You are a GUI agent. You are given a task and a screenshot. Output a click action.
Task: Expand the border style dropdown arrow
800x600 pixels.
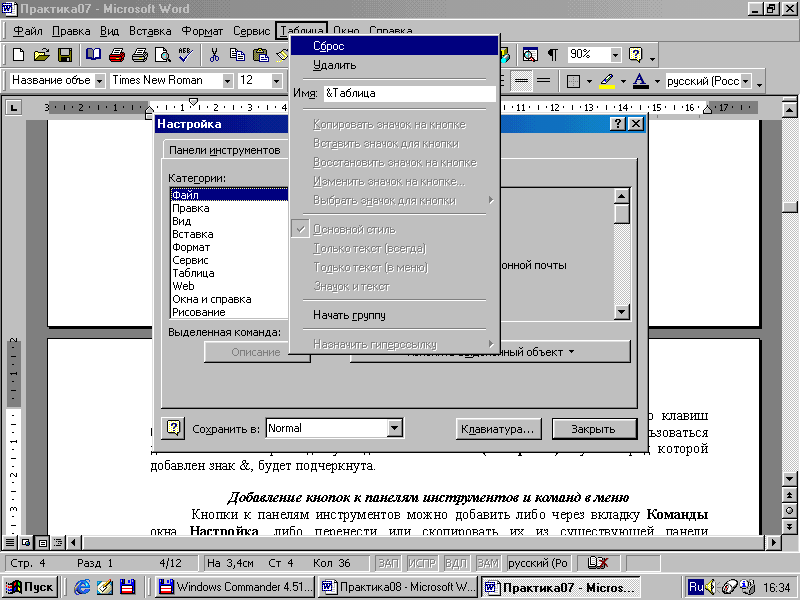pyautogui.click(x=589, y=81)
